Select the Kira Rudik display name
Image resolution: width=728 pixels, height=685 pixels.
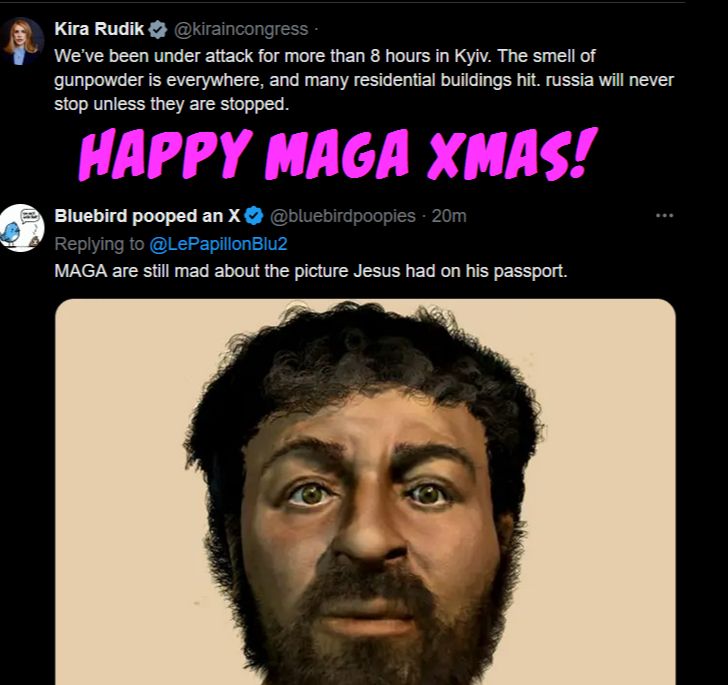tap(99, 29)
